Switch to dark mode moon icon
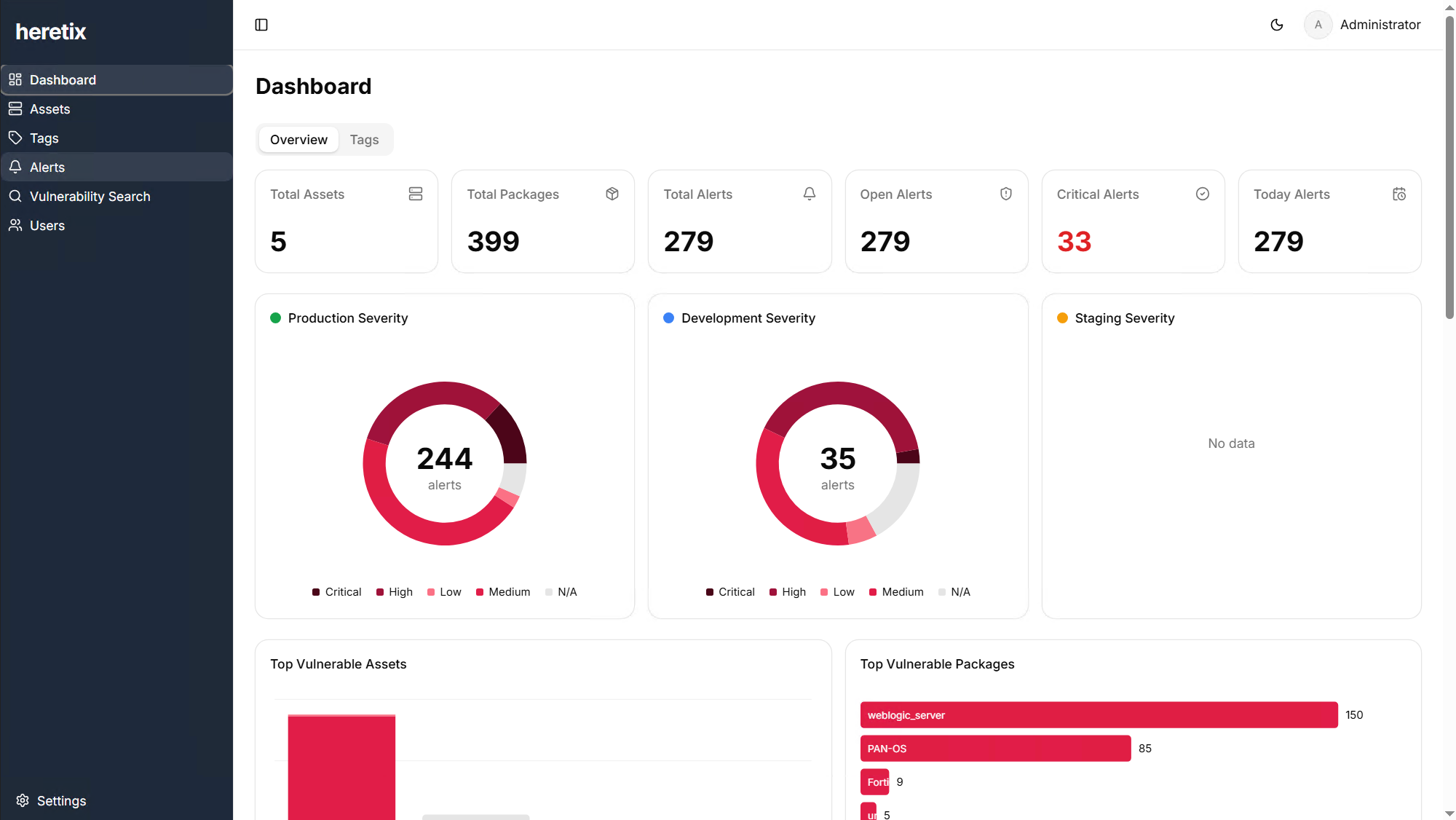 (x=1277, y=25)
